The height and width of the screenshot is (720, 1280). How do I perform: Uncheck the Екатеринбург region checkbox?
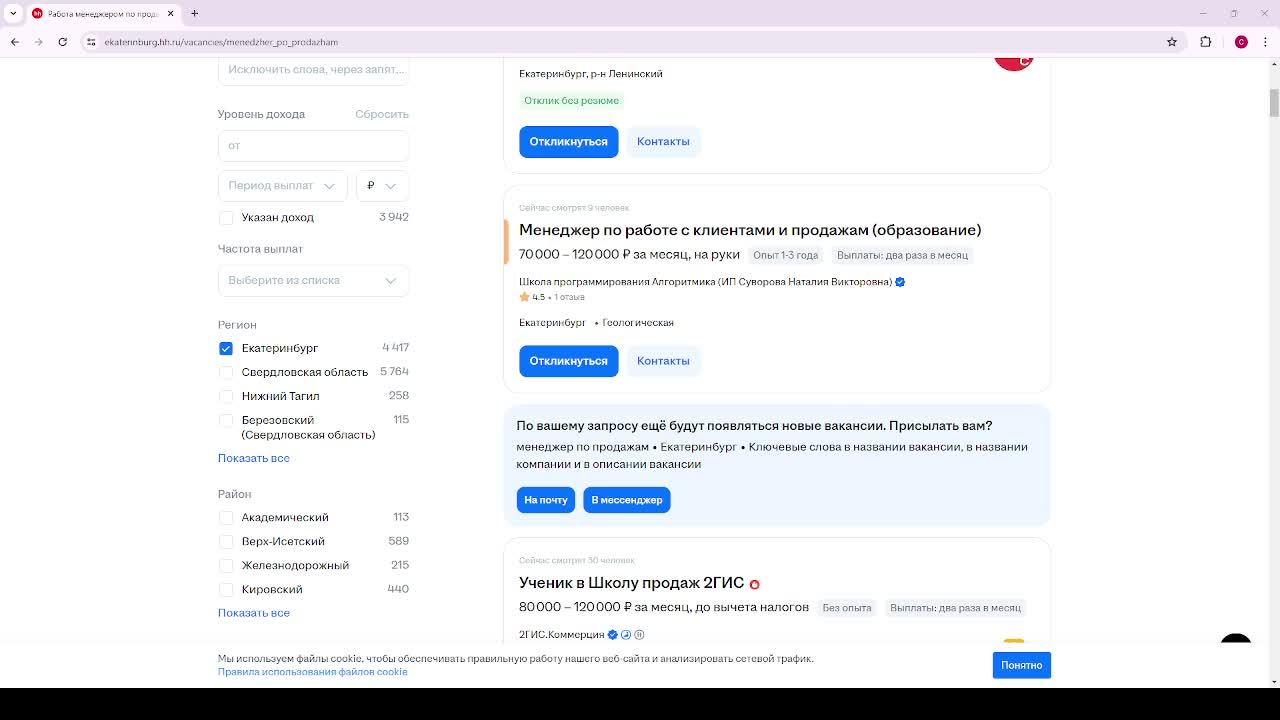226,348
